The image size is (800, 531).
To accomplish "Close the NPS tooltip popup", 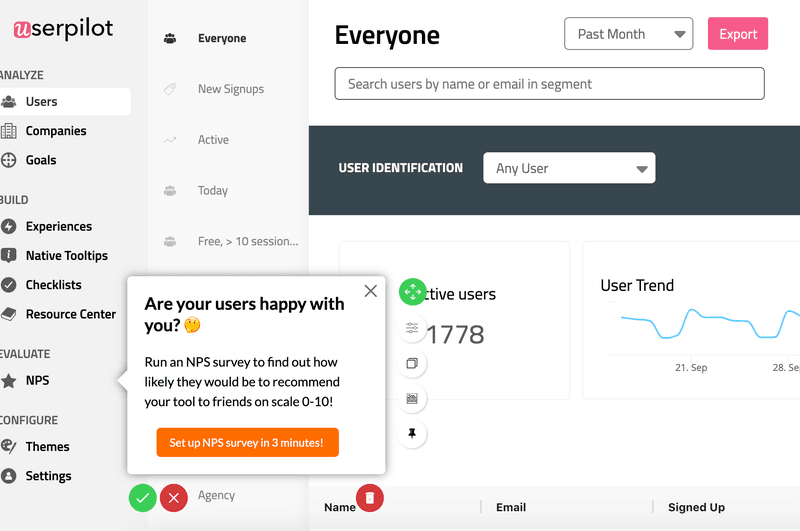I will [x=371, y=291].
